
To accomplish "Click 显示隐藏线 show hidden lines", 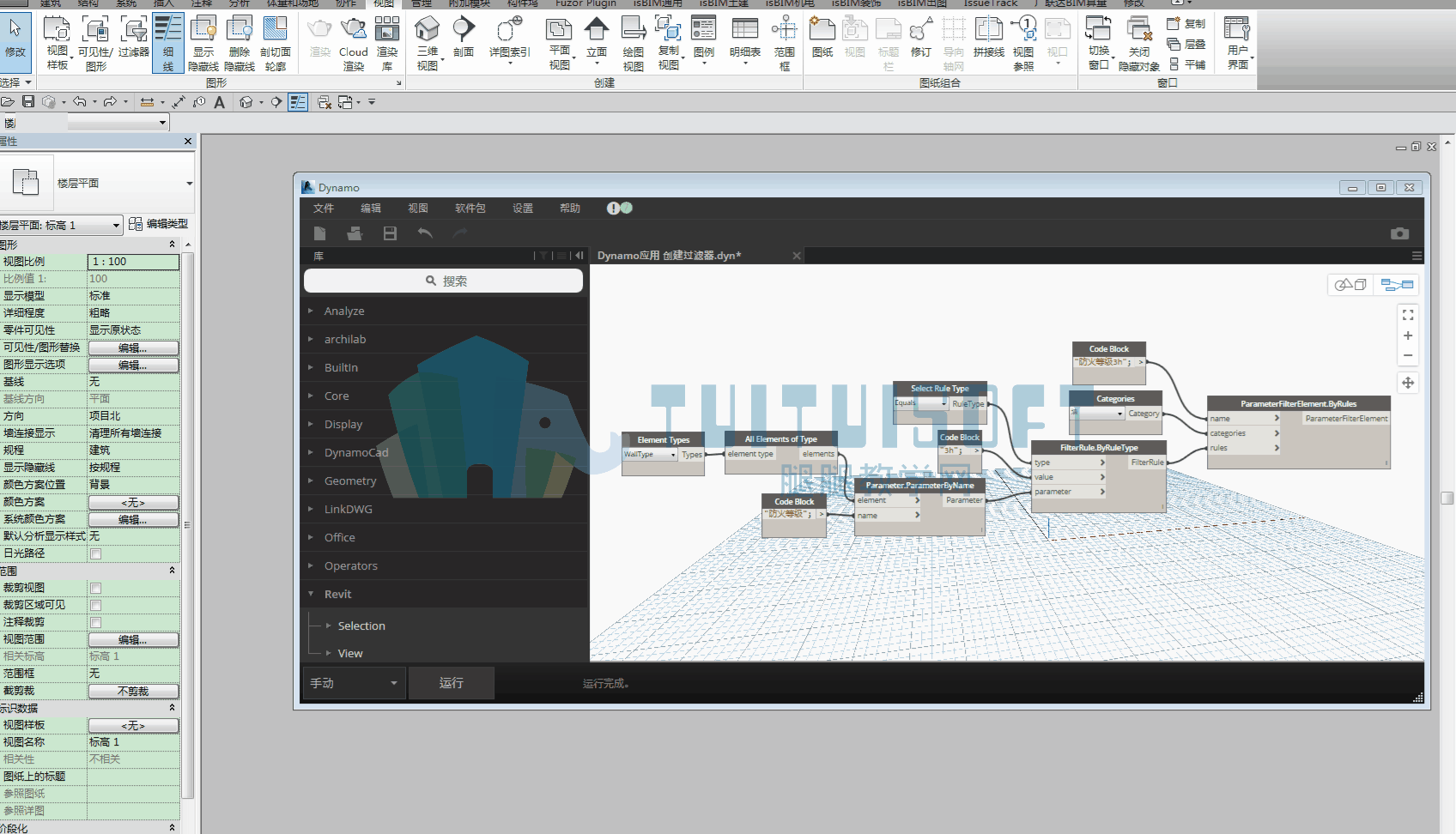I will click(x=203, y=41).
